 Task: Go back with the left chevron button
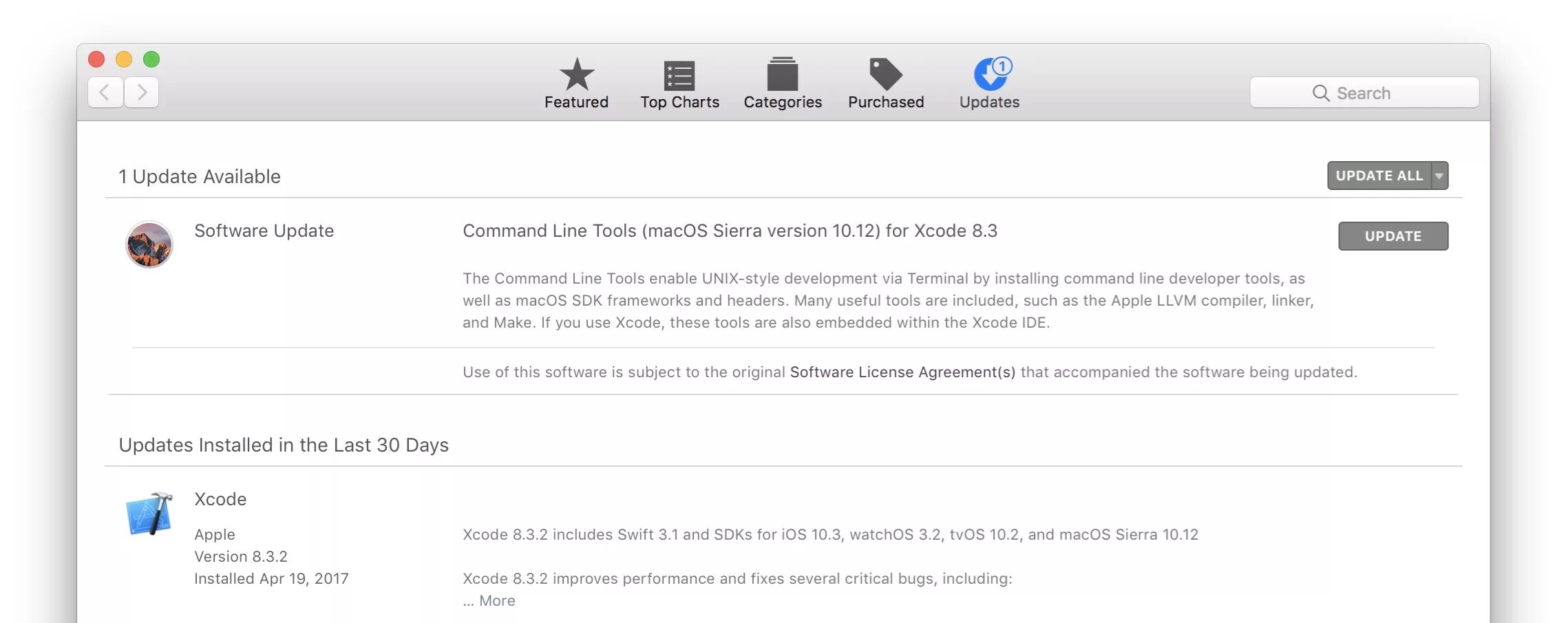pyautogui.click(x=105, y=92)
